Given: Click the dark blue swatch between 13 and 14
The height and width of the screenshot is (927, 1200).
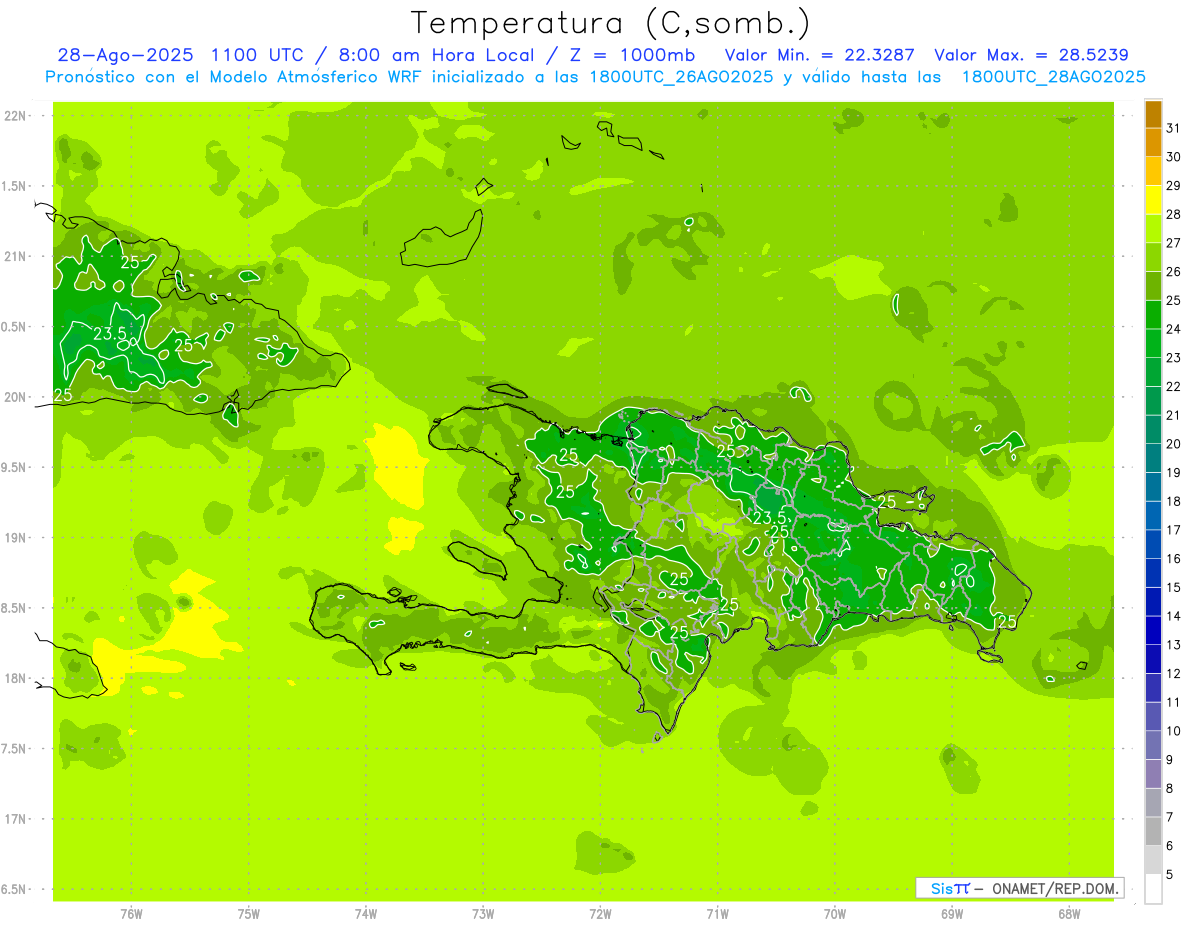Looking at the screenshot, I should 1153,630.
